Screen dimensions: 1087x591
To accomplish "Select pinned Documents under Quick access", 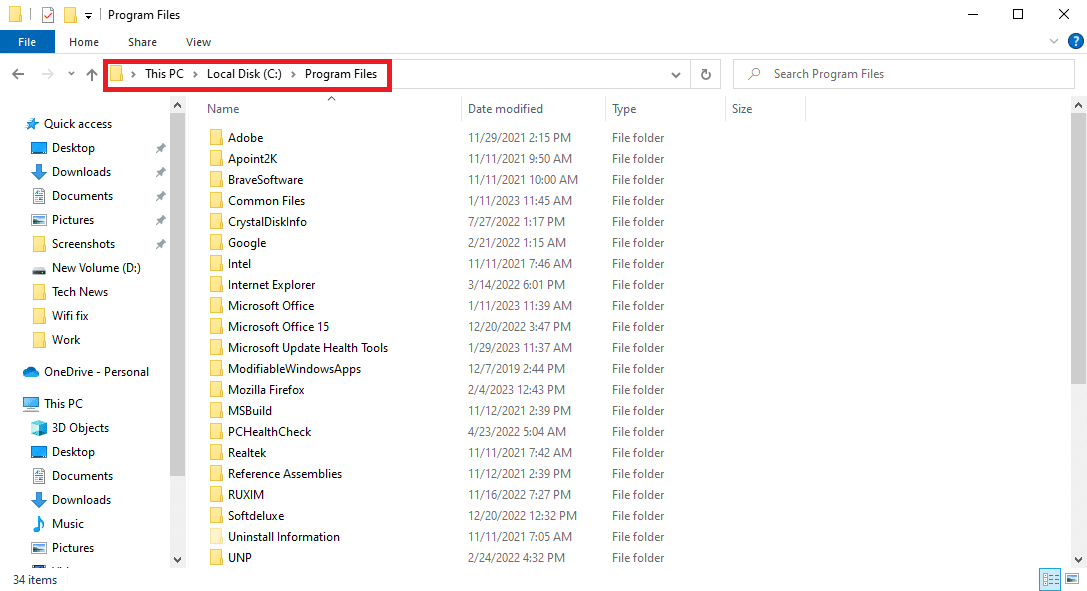I will (82, 196).
